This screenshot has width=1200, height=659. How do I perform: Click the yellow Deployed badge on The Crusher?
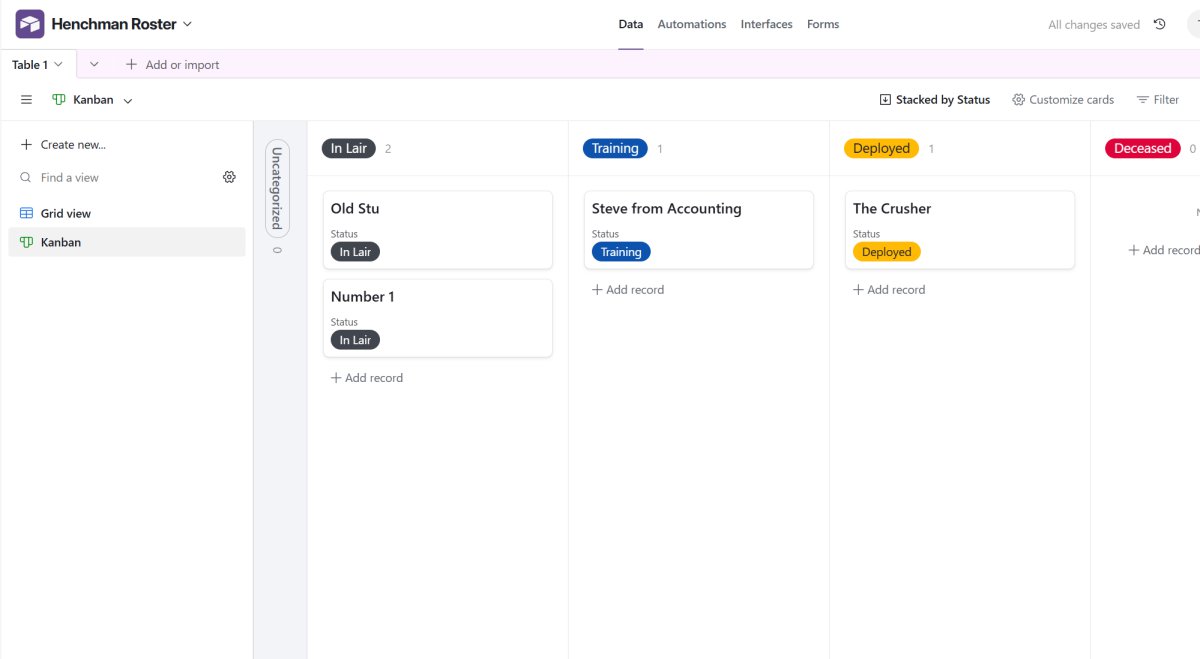coord(886,251)
